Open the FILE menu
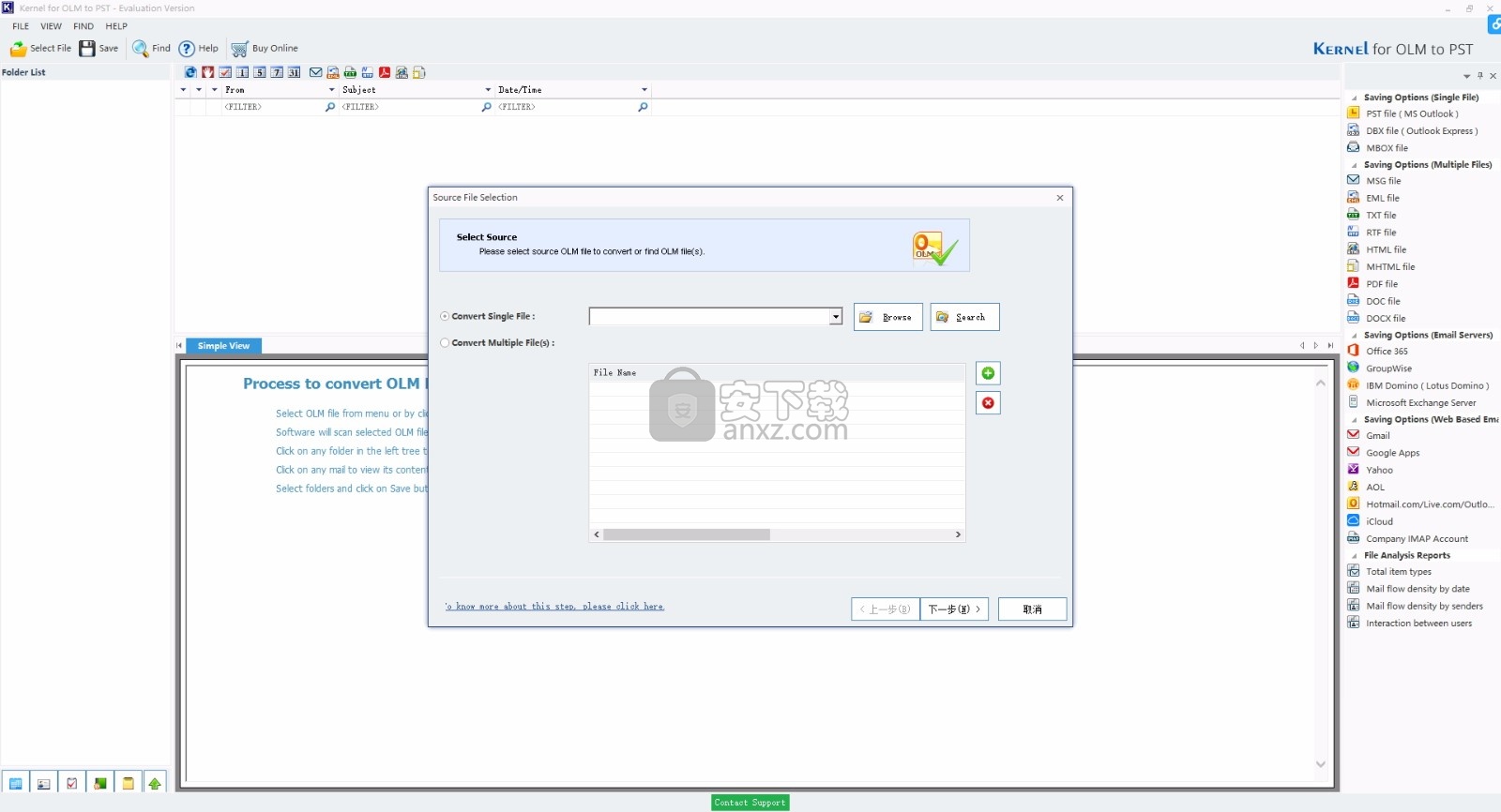This screenshot has width=1501, height=812. click(21, 26)
